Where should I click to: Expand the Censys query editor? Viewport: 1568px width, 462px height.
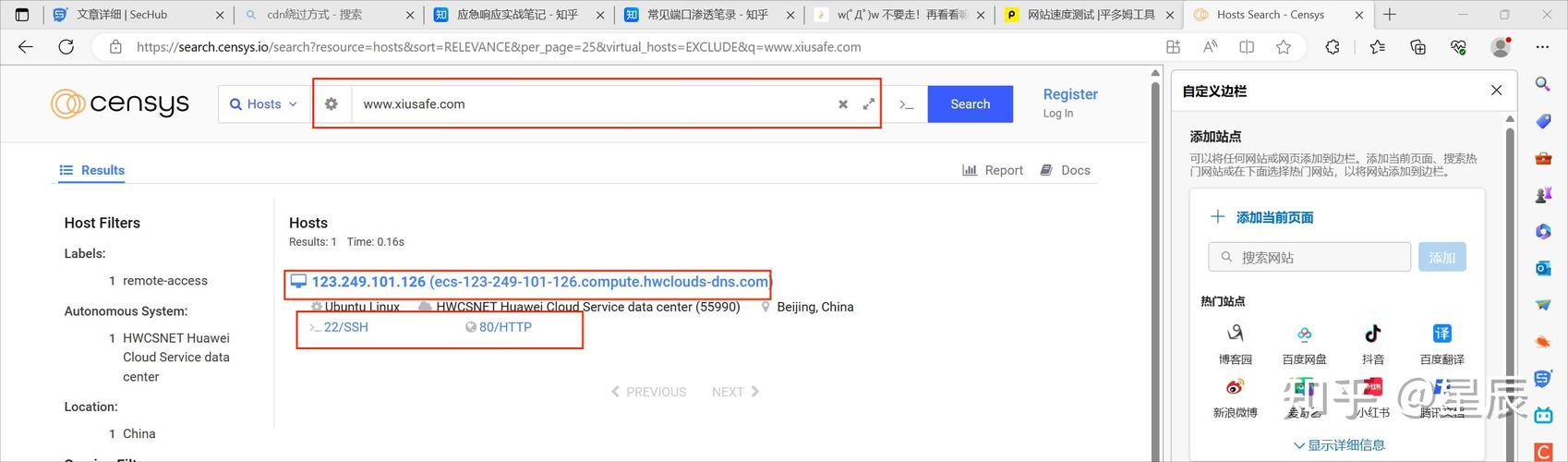coord(869,104)
